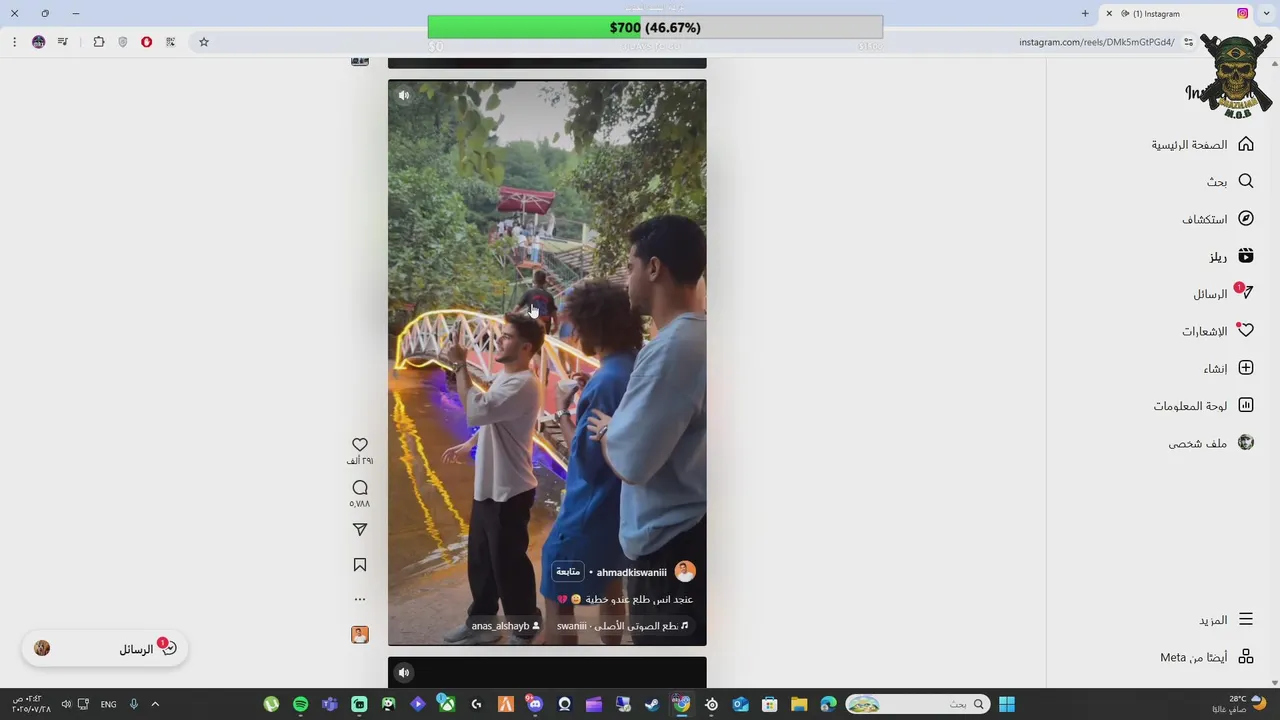The width and height of the screenshot is (1280, 720).
Task: Open Windows Start button
Action: [1007, 704]
